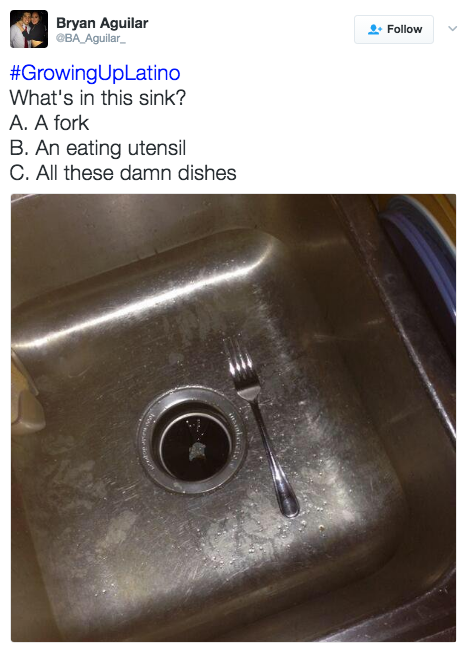
Task: Select the line "C. All these damn dishes"
Action: [123, 173]
